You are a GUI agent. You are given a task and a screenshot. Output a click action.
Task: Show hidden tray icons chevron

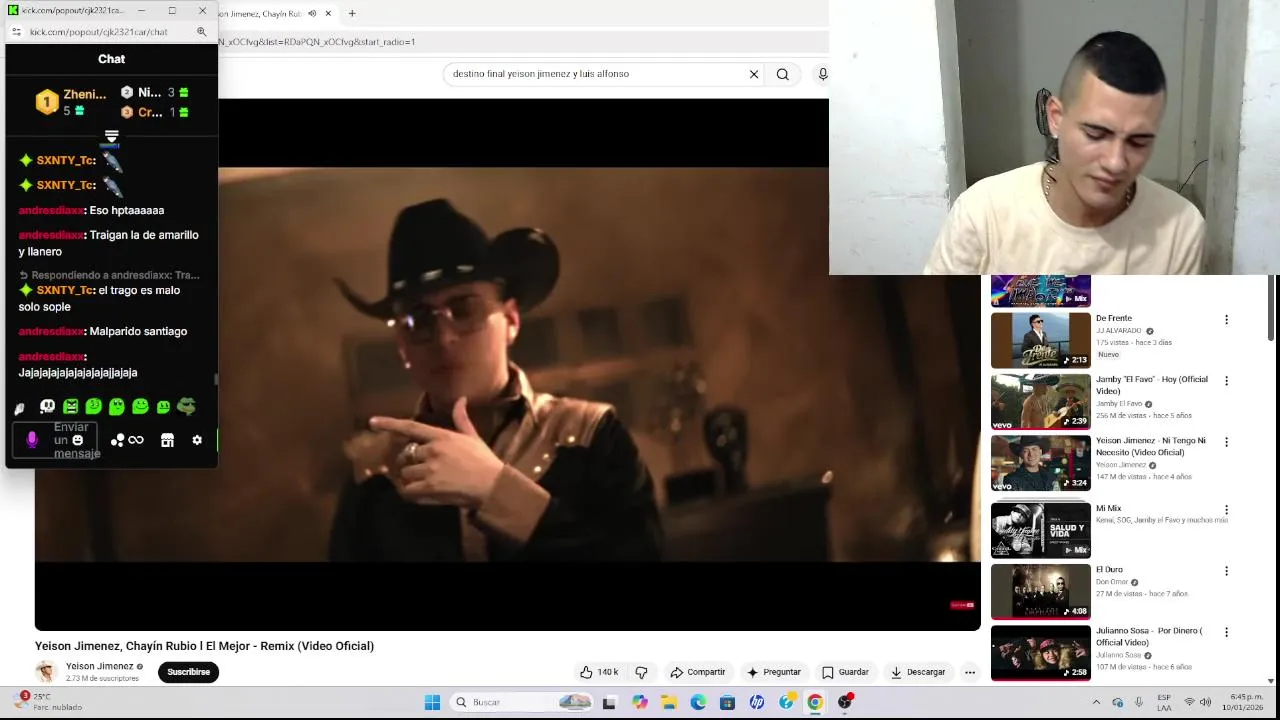tap(1096, 702)
